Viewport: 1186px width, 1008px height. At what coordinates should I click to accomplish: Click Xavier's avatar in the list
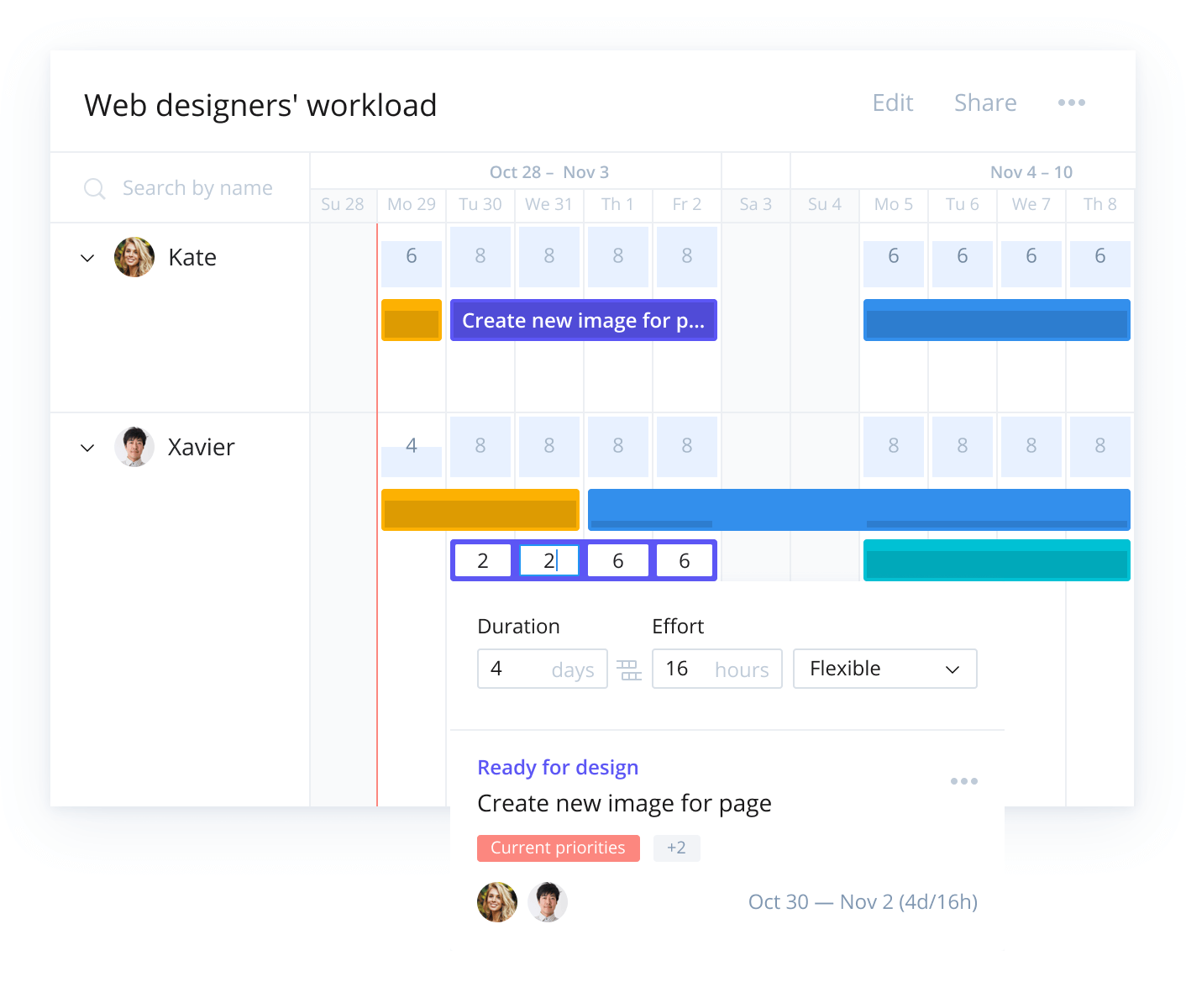[x=134, y=447]
